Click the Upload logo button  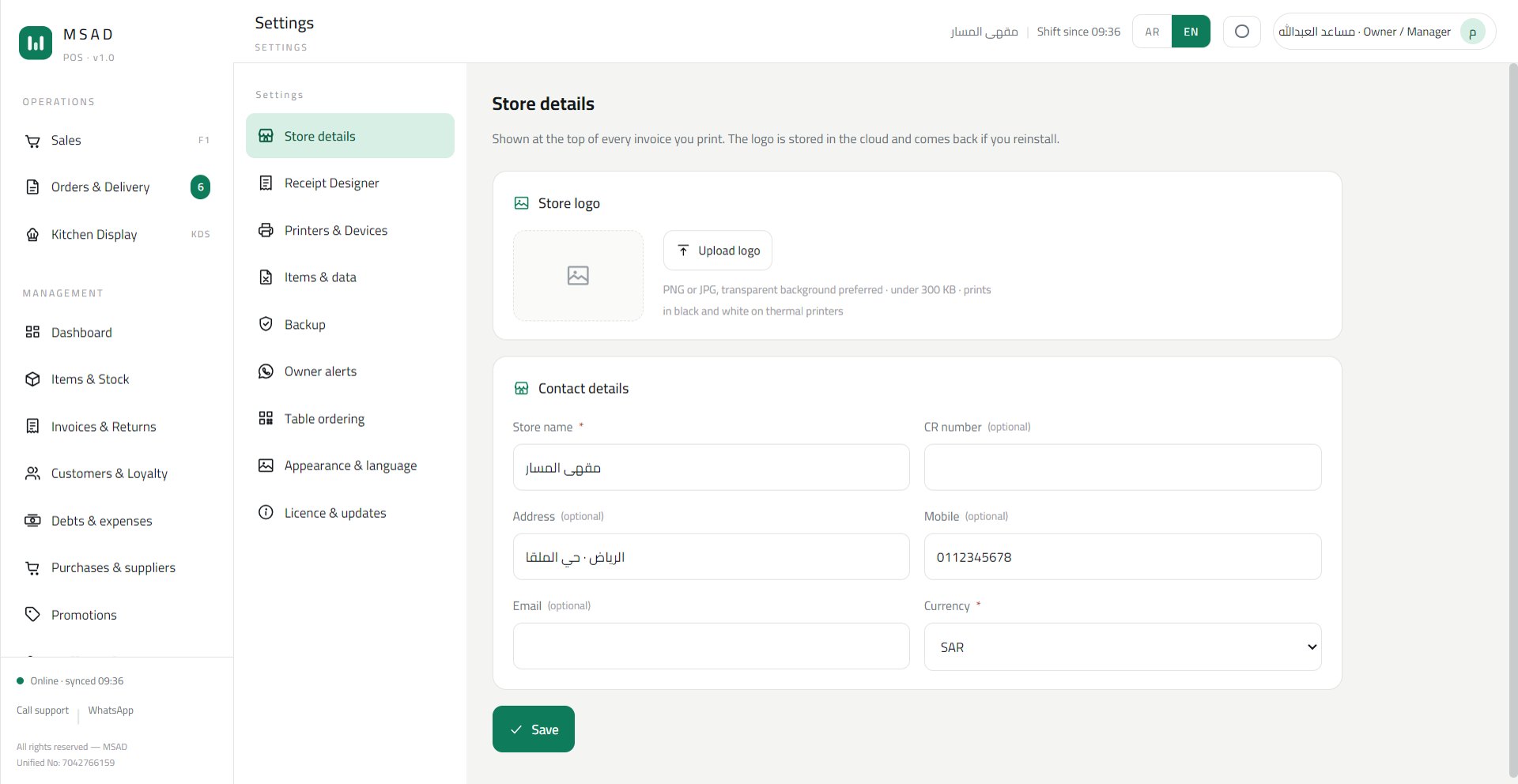click(718, 251)
